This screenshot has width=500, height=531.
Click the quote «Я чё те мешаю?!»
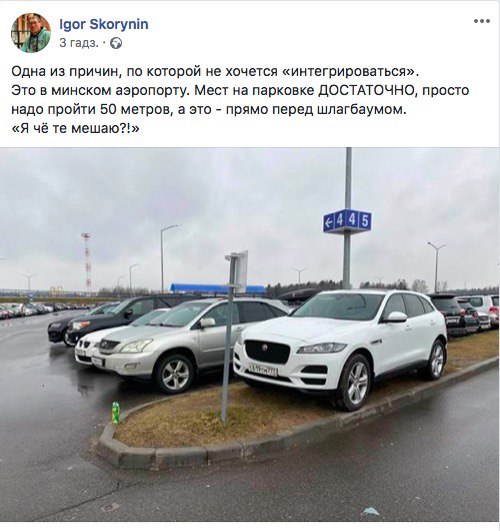coord(75,128)
